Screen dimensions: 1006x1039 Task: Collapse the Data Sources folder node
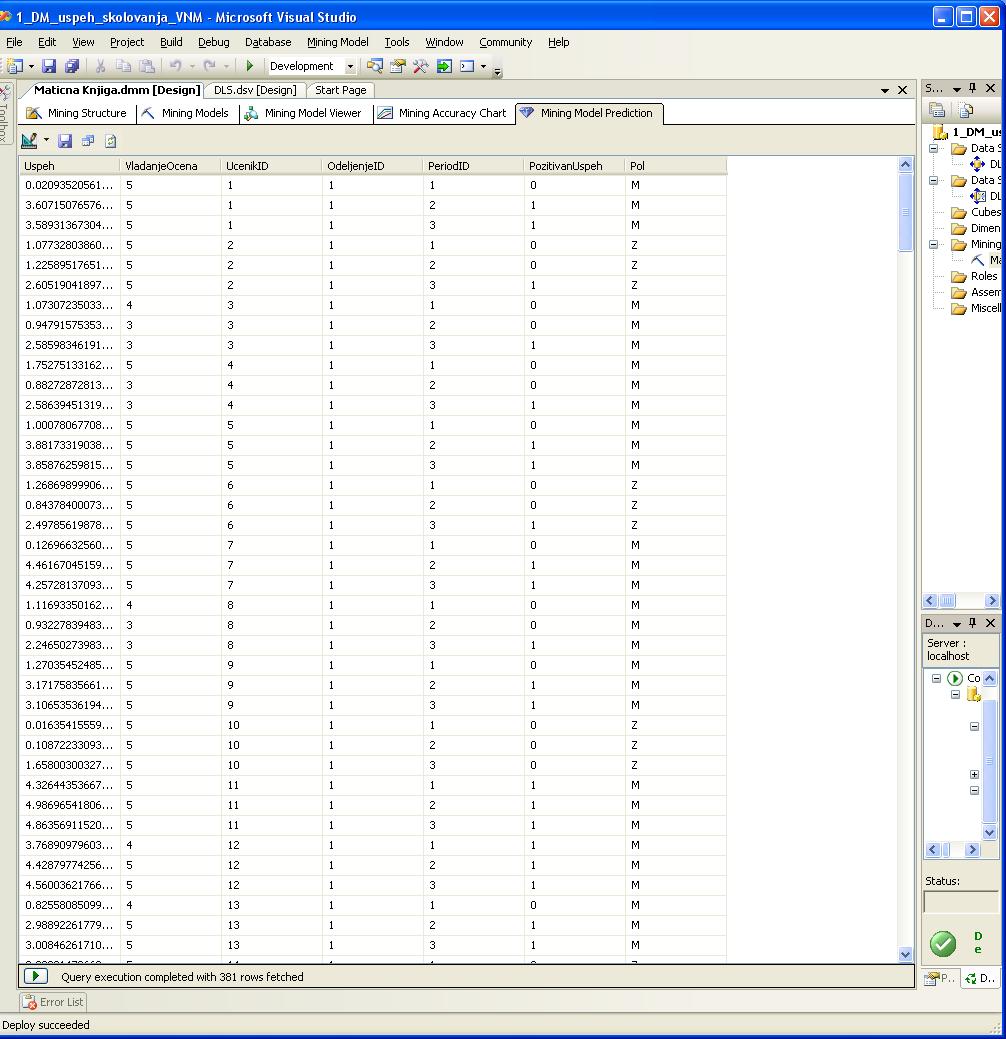click(933, 148)
